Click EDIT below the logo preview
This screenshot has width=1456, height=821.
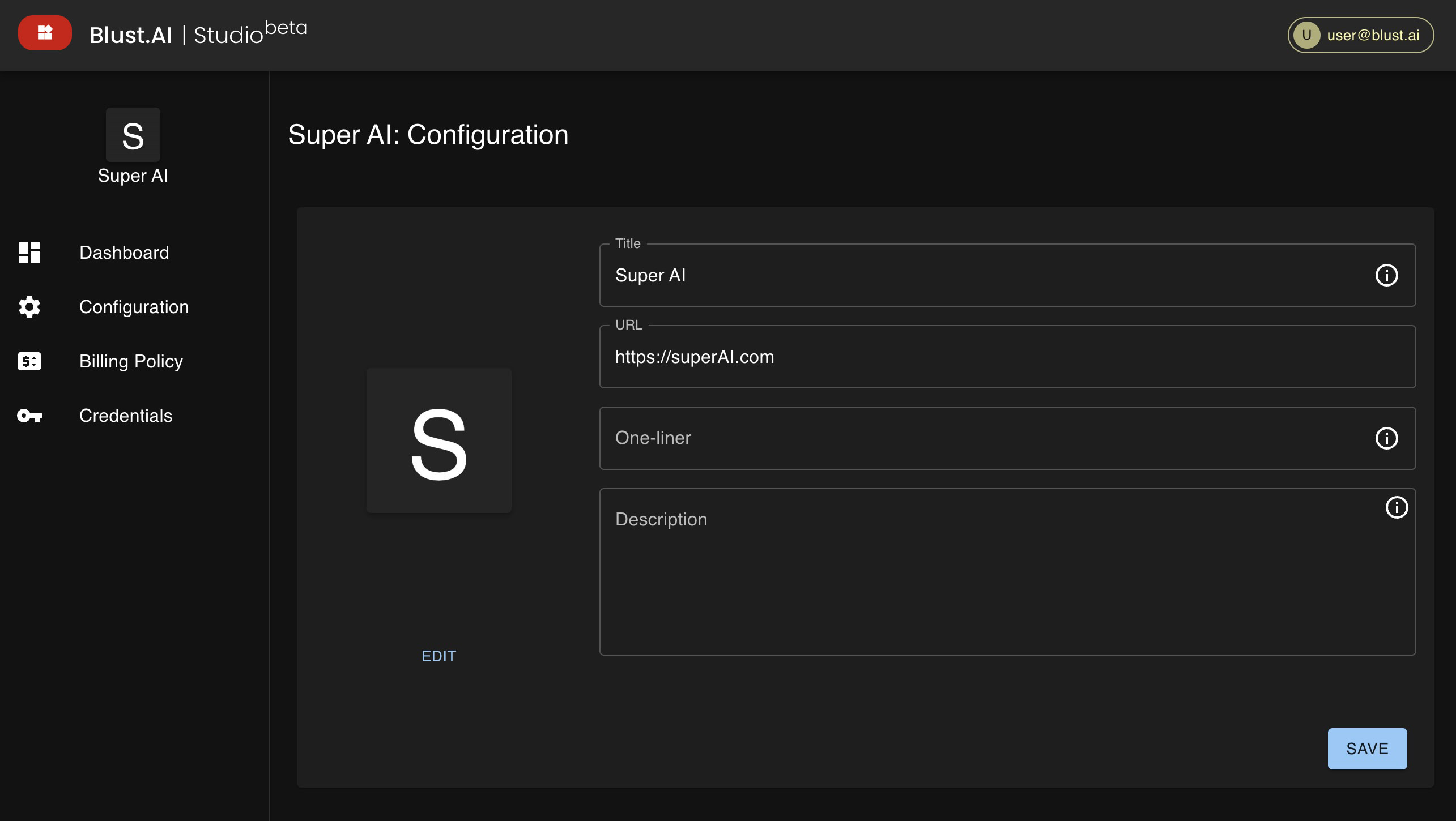coord(439,655)
